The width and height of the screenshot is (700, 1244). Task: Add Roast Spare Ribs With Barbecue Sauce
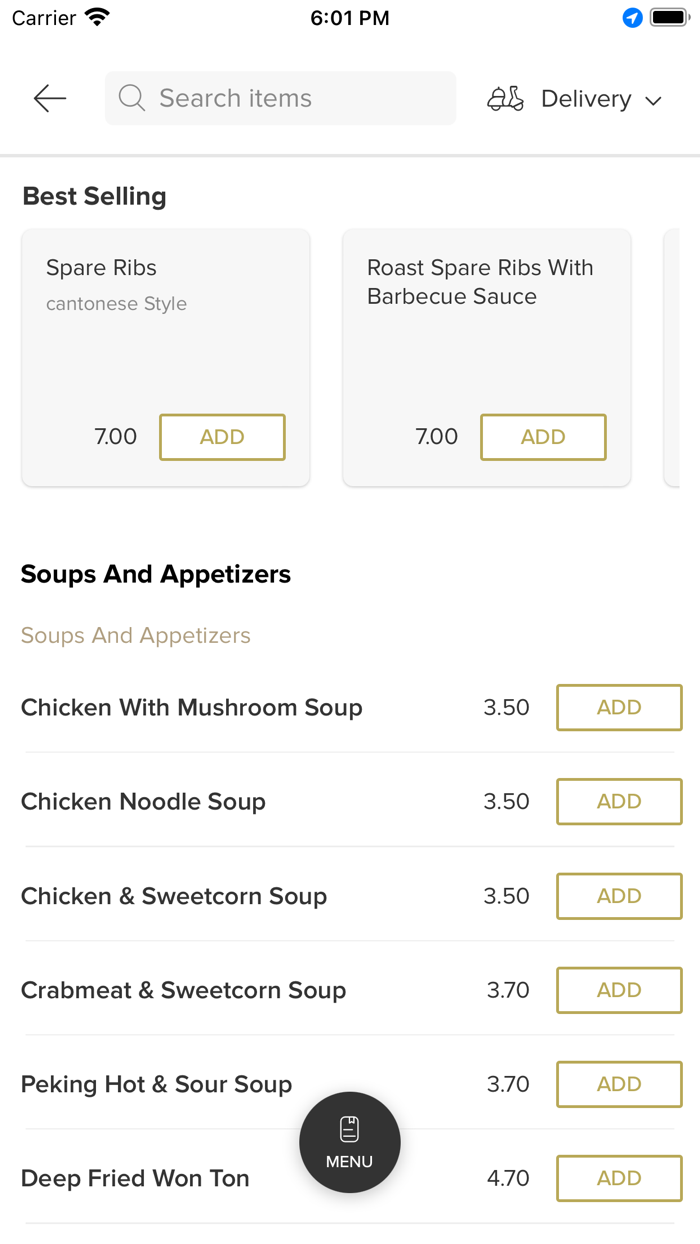click(543, 437)
